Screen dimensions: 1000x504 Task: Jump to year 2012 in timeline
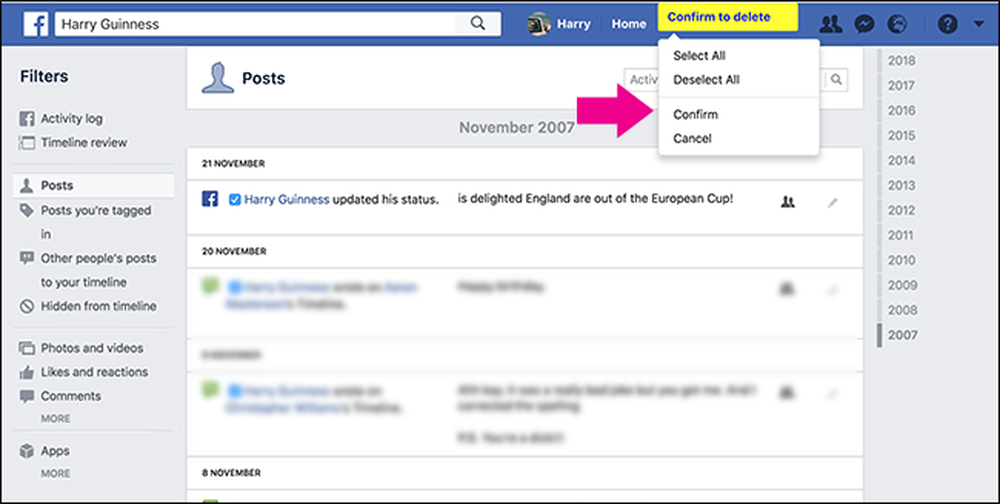901,210
